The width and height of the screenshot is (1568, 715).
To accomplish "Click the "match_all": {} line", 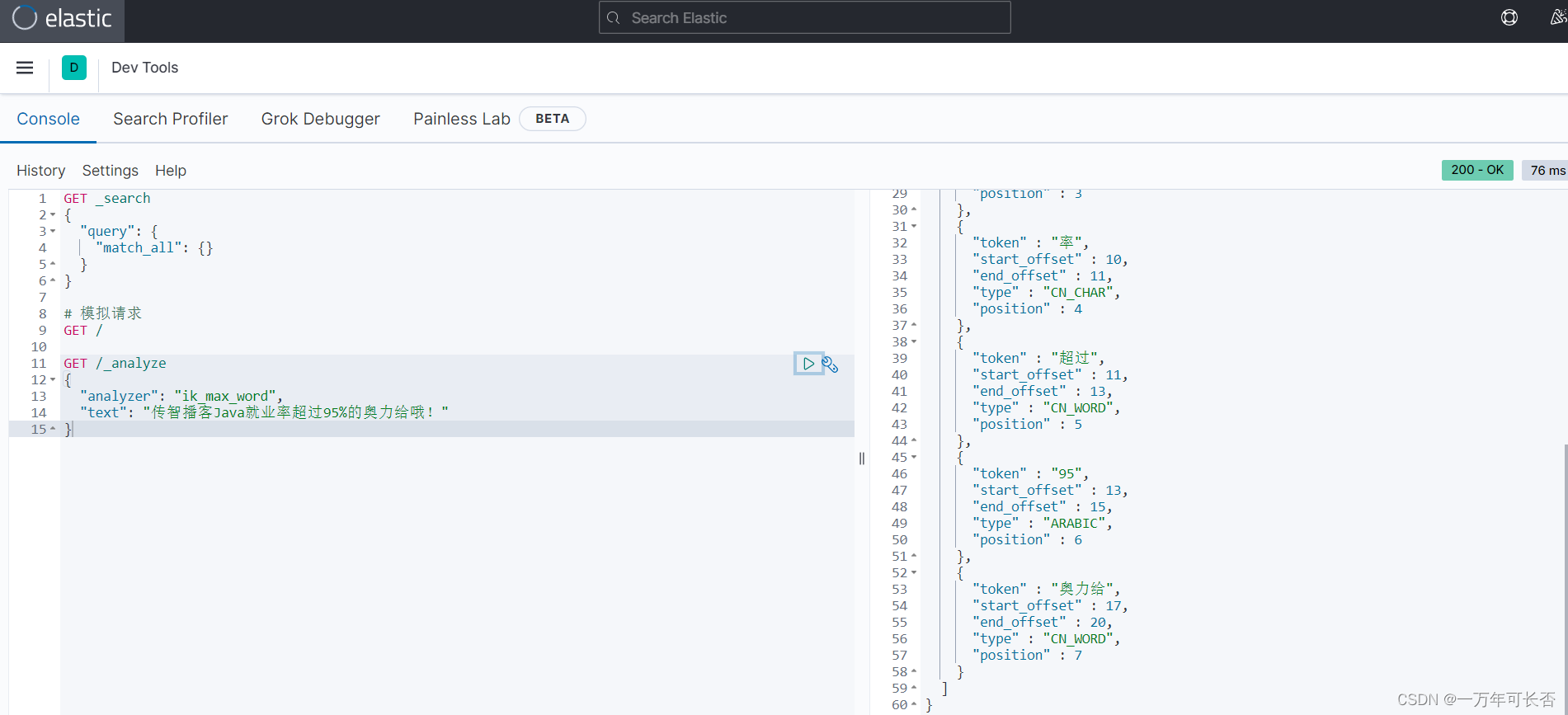I will click(x=154, y=248).
